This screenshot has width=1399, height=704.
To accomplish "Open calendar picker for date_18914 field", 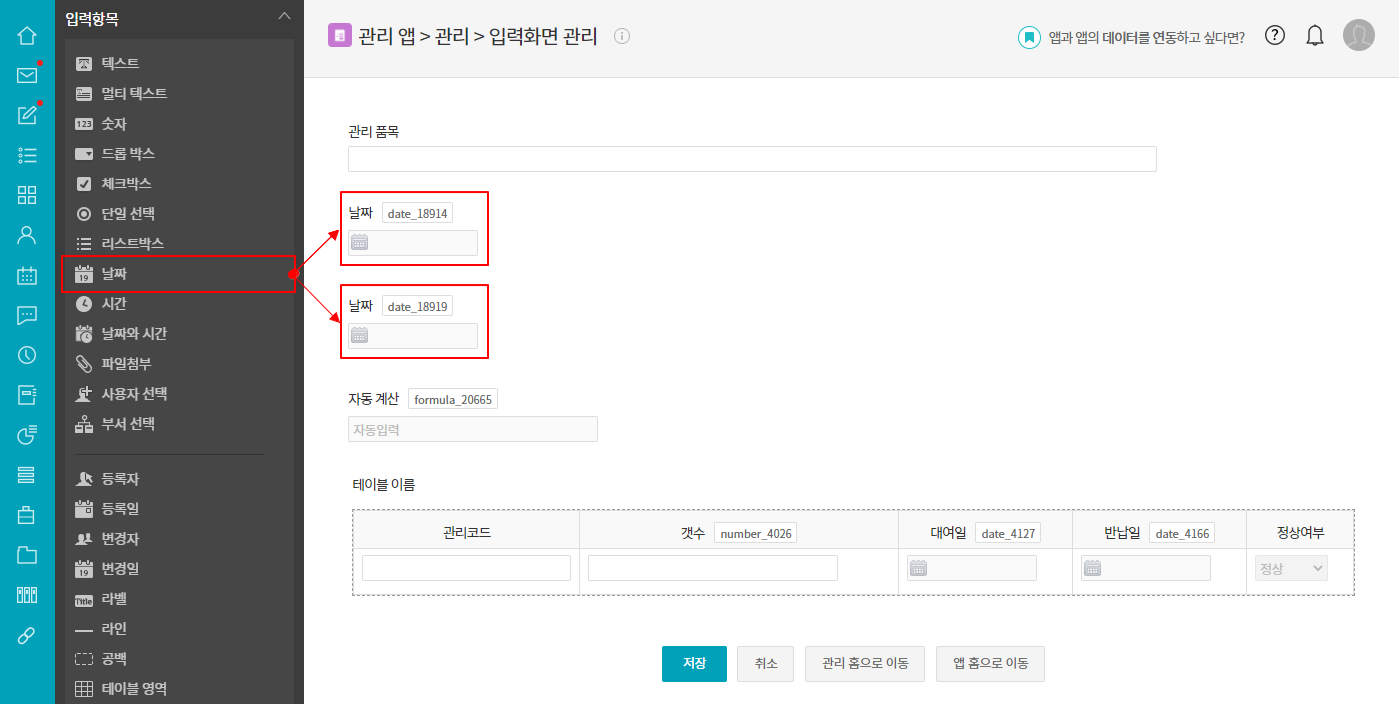I will tap(360, 243).
